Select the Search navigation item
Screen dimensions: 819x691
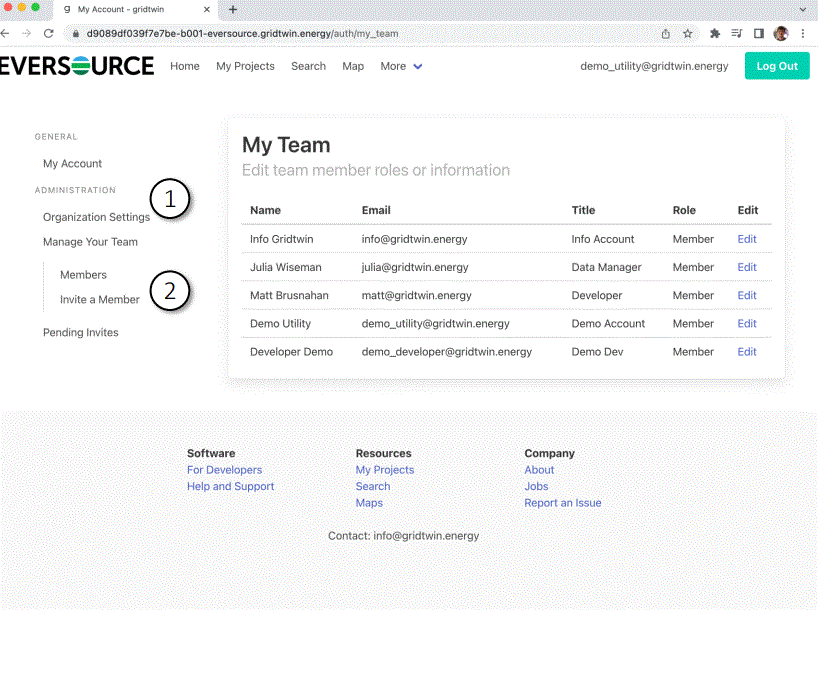point(308,66)
